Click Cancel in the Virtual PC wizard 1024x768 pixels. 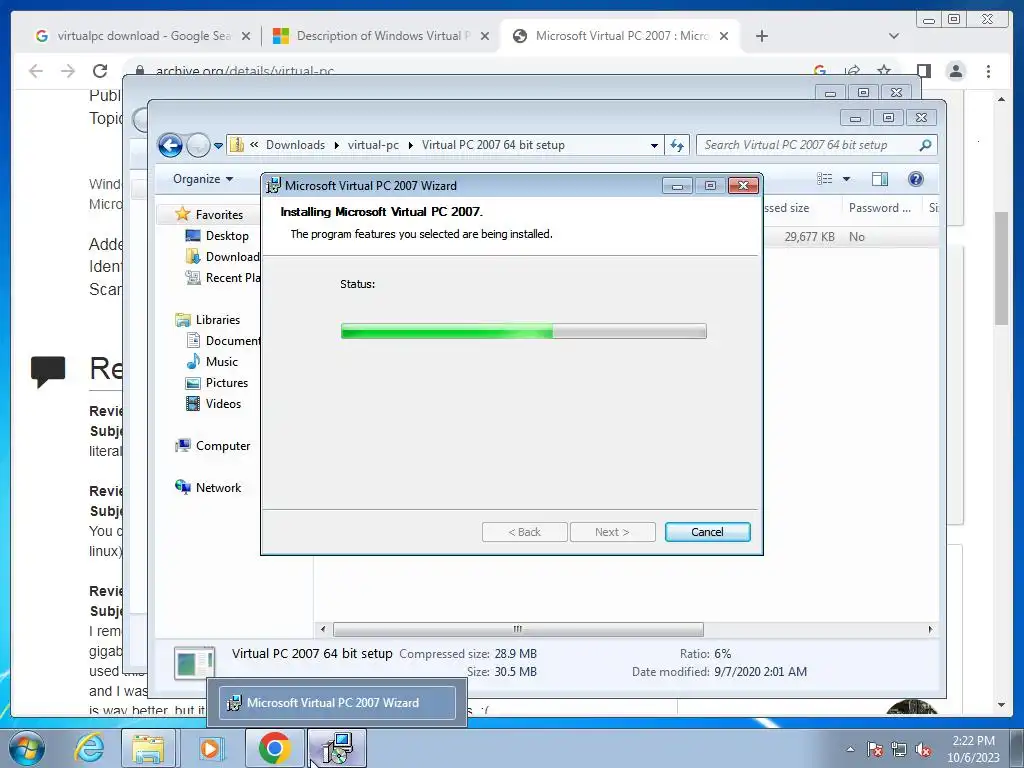point(707,532)
